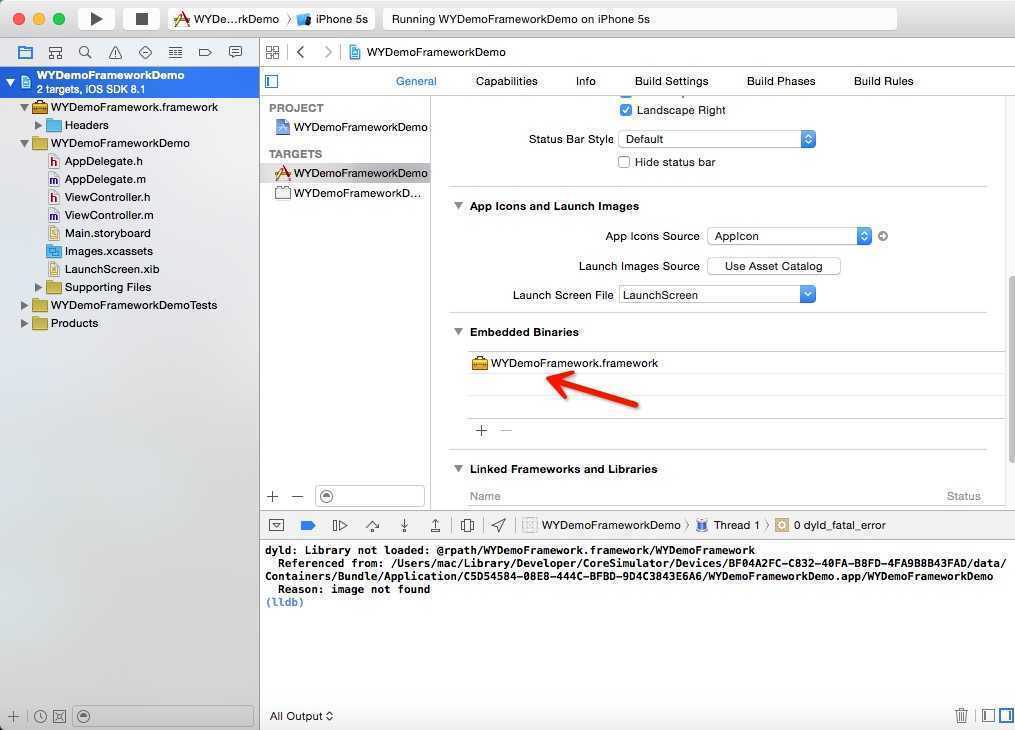
Task: Click the Use Asset Catalog button
Action: (x=774, y=266)
